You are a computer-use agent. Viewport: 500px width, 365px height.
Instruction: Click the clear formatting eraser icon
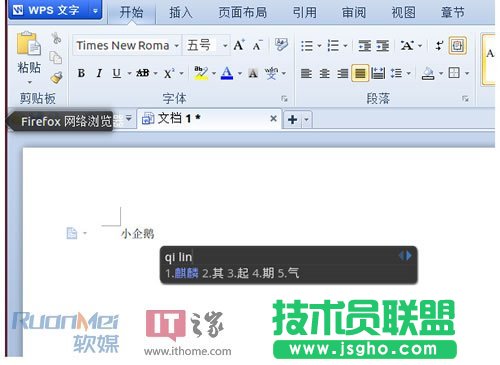tap(281, 44)
